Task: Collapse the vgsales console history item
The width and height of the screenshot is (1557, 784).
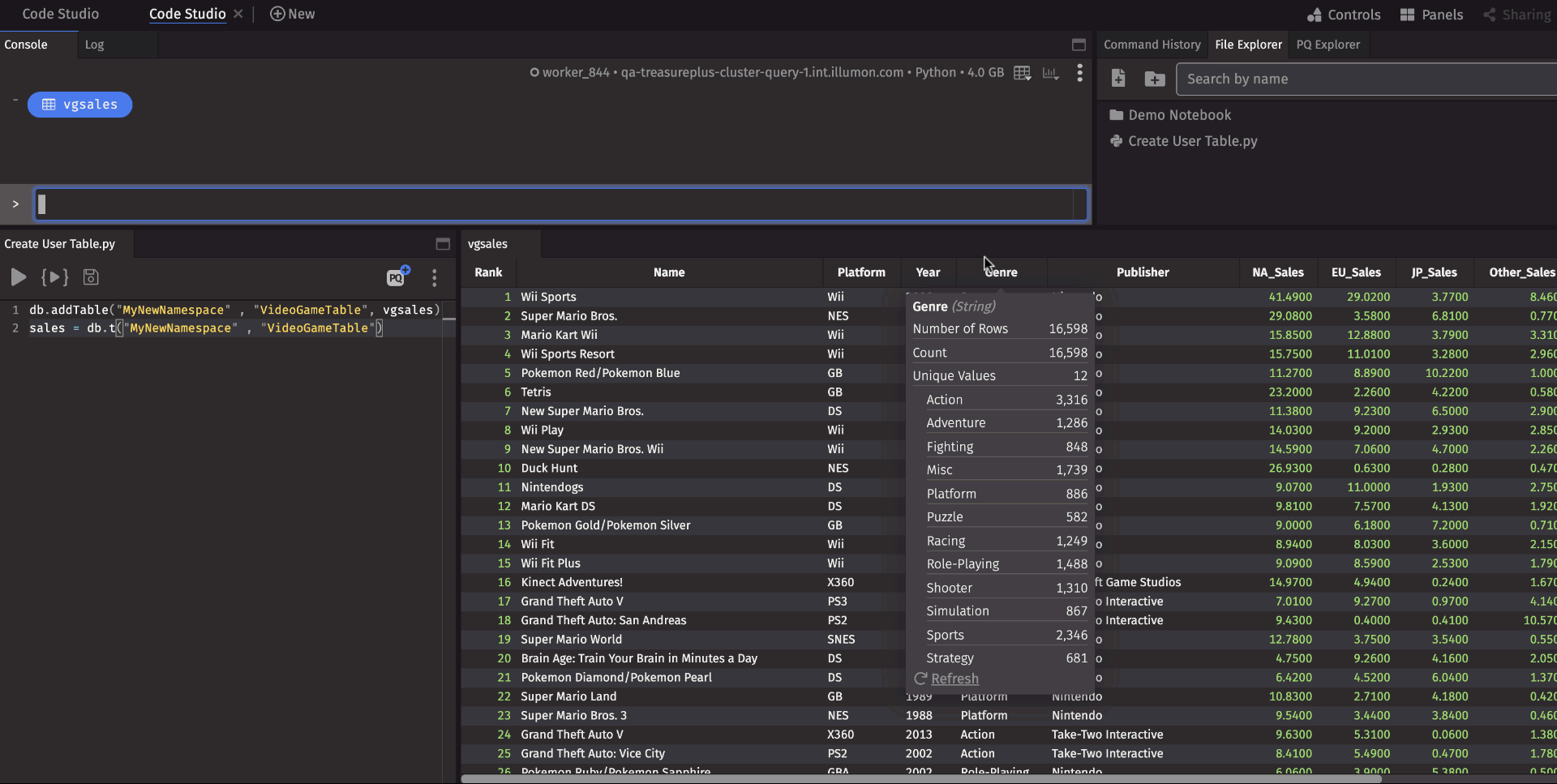Action: [x=15, y=100]
